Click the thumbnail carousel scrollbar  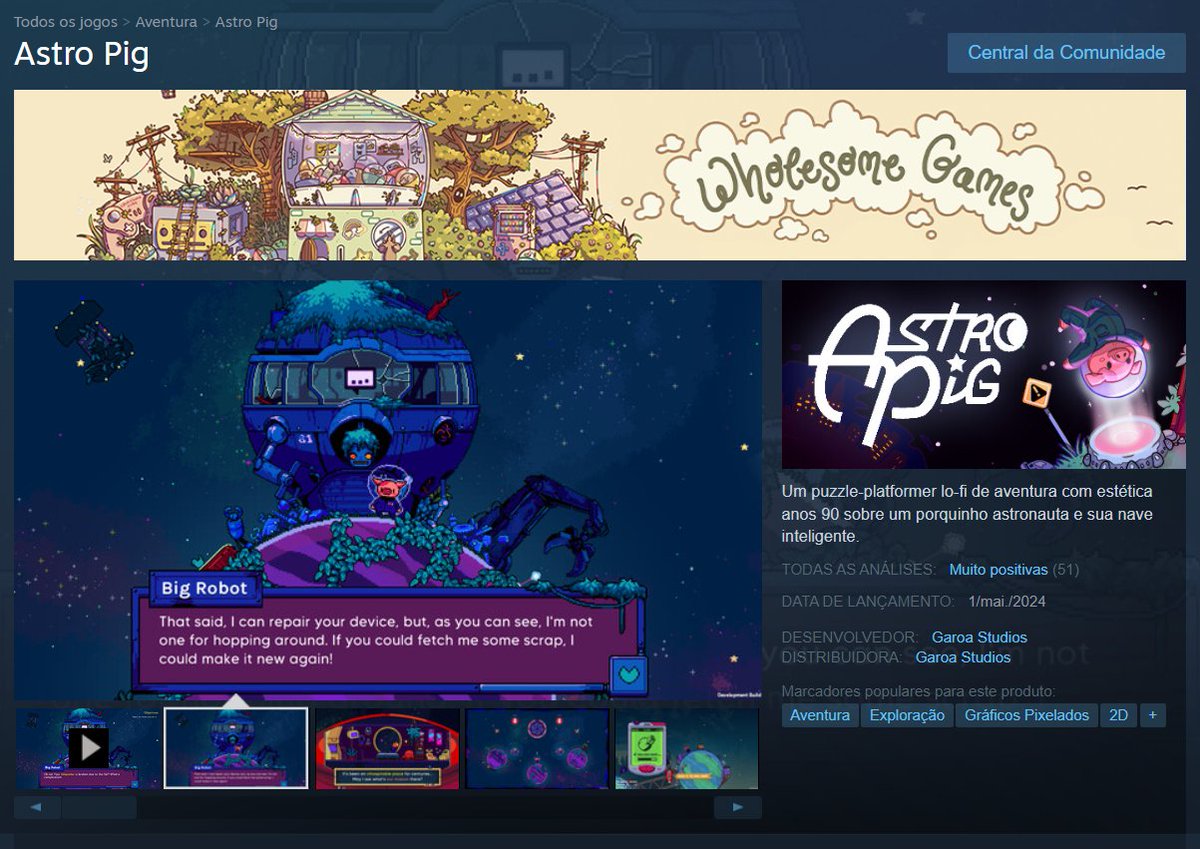point(100,806)
